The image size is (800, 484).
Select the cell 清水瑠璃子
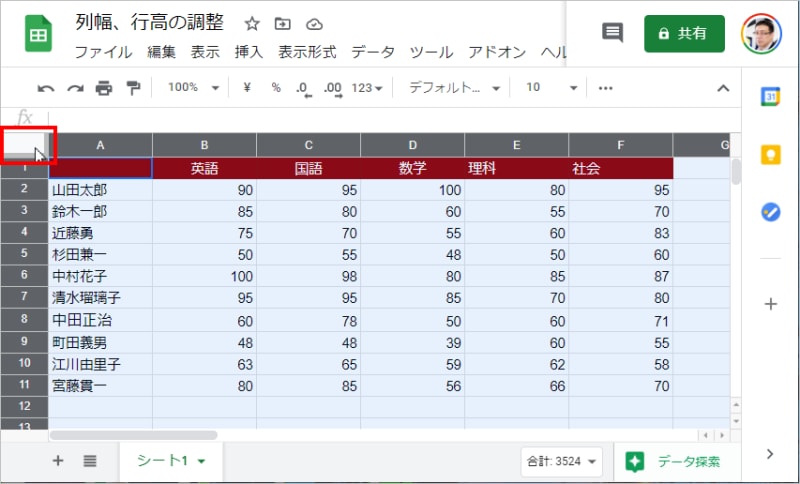tap(101, 297)
